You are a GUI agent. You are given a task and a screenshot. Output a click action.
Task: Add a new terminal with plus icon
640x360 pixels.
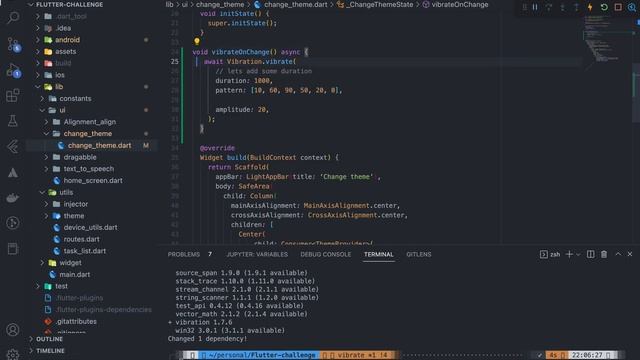pos(569,254)
